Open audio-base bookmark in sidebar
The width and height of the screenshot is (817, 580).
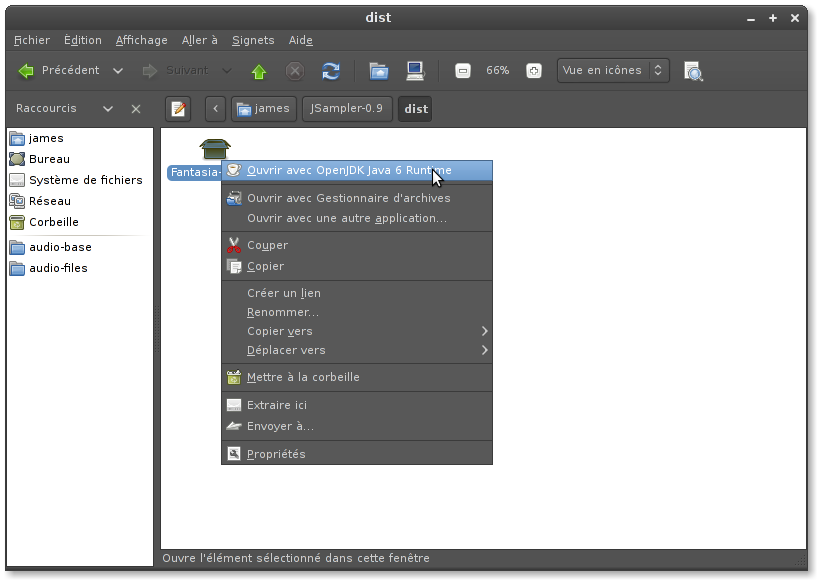coord(80,247)
